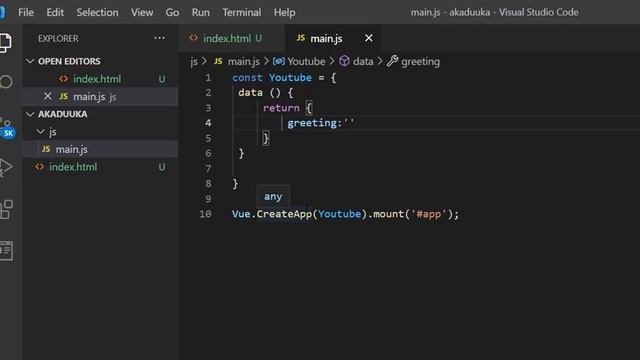This screenshot has height=360, width=640.
Task: Open the Help menu
Action: (x=284, y=12)
